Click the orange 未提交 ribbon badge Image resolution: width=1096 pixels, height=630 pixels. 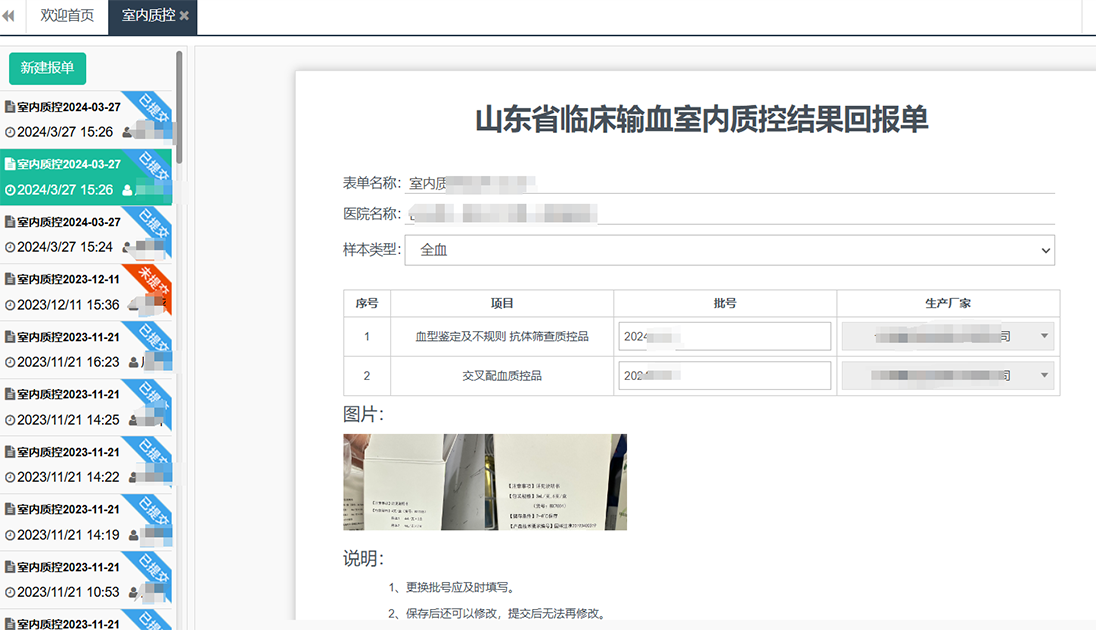click(x=152, y=284)
